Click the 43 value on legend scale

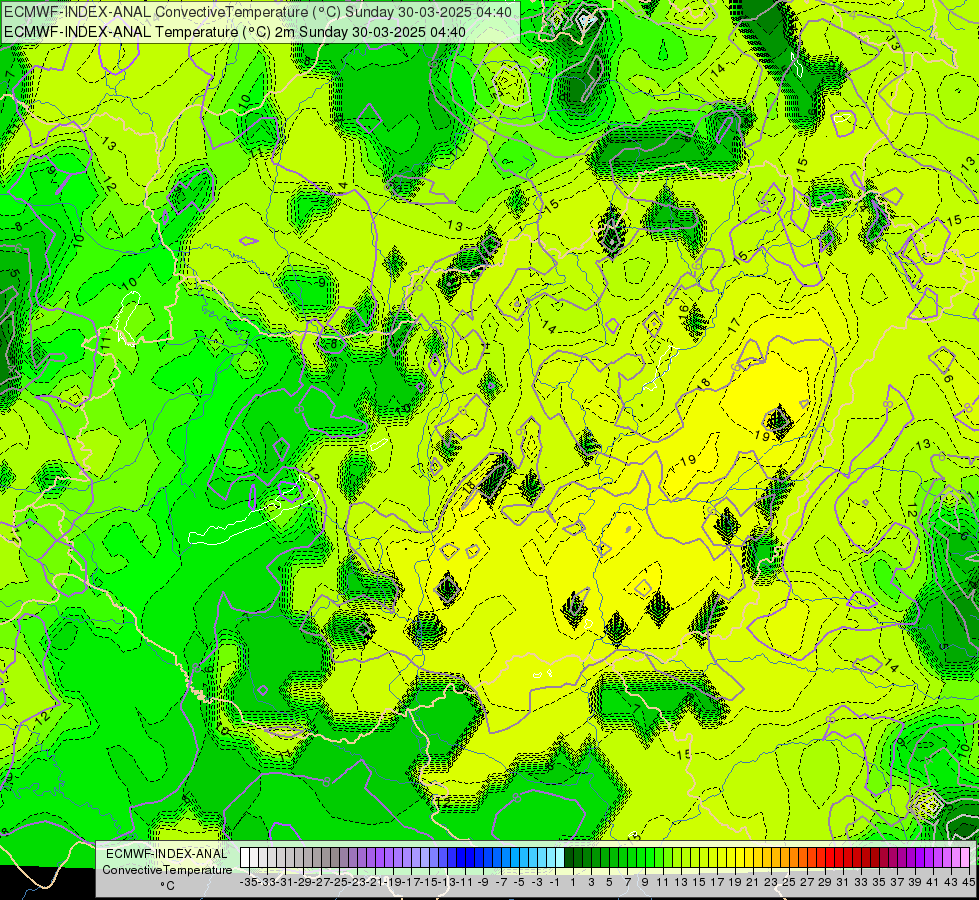[951, 883]
